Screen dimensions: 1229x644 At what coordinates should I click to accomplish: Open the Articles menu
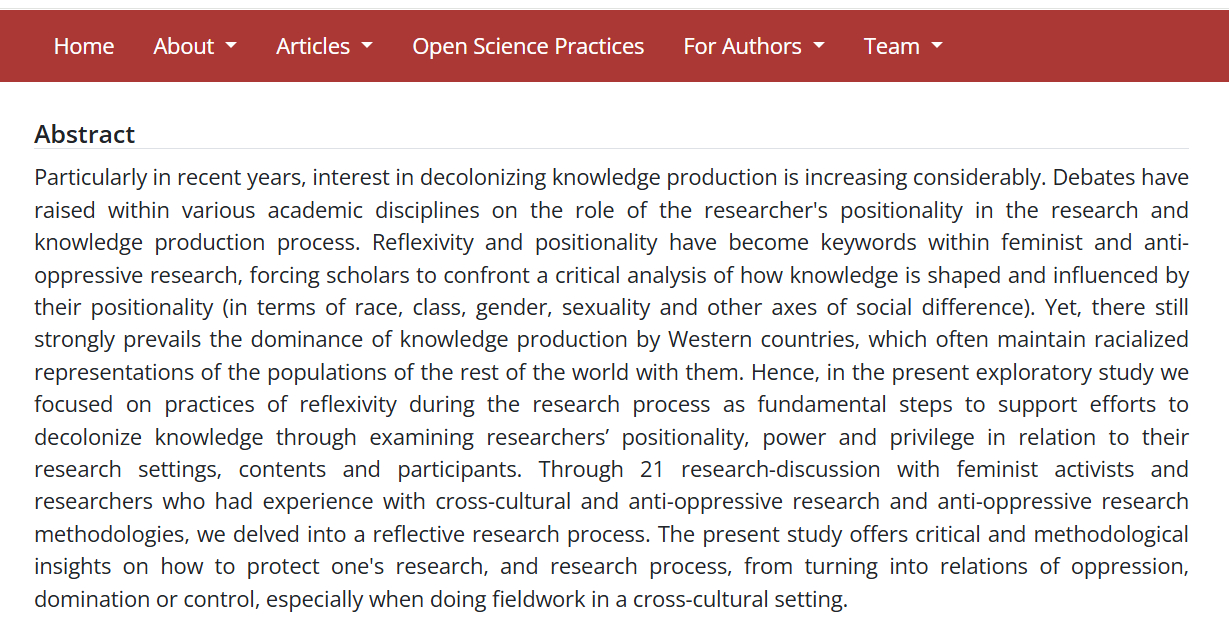click(x=313, y=46)
